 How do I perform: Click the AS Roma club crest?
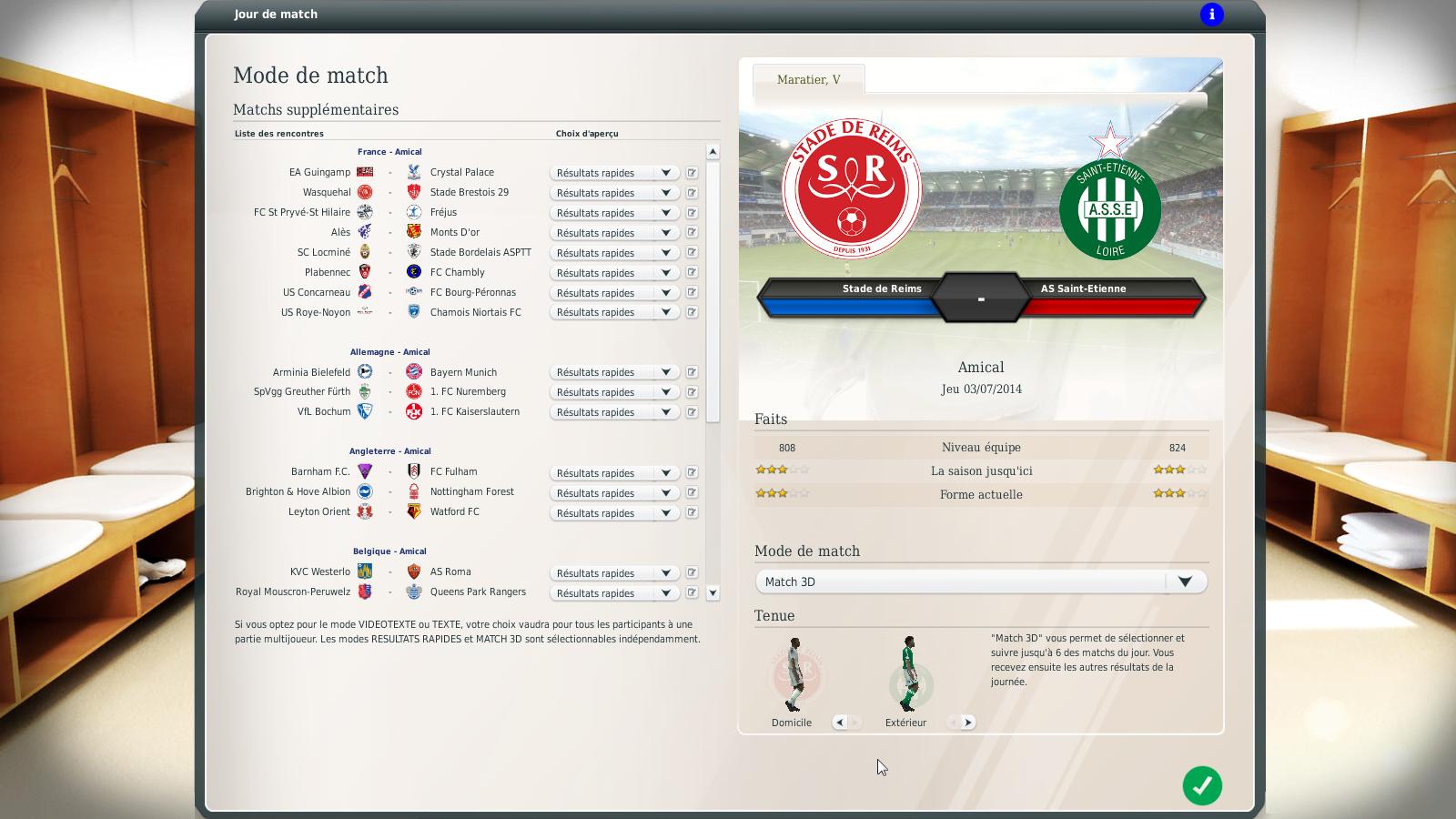[x=414, y=571]
